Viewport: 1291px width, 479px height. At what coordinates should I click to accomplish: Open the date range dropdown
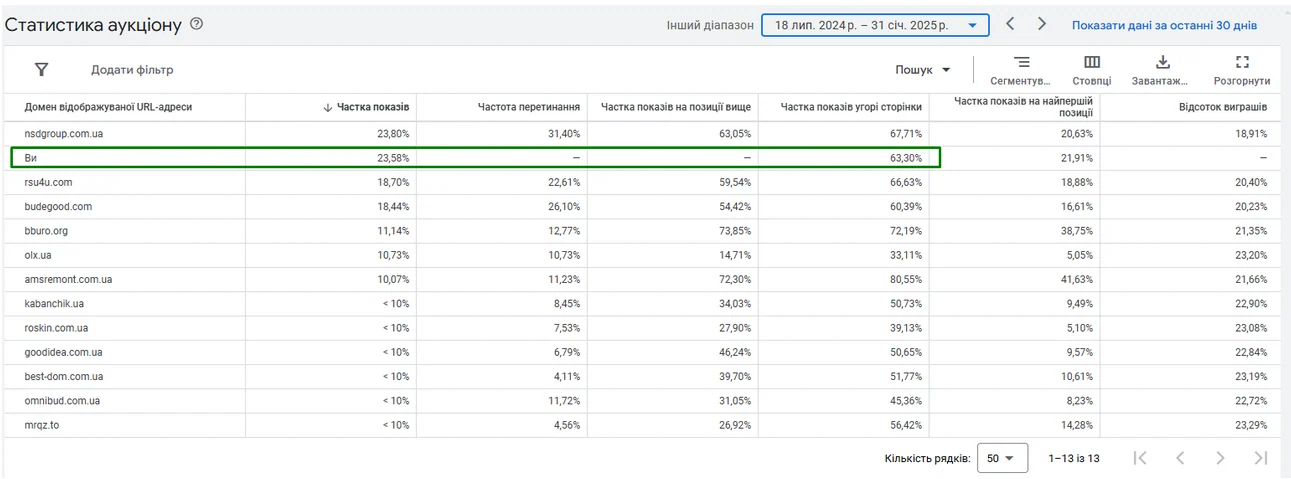click(x=875, y=25)
